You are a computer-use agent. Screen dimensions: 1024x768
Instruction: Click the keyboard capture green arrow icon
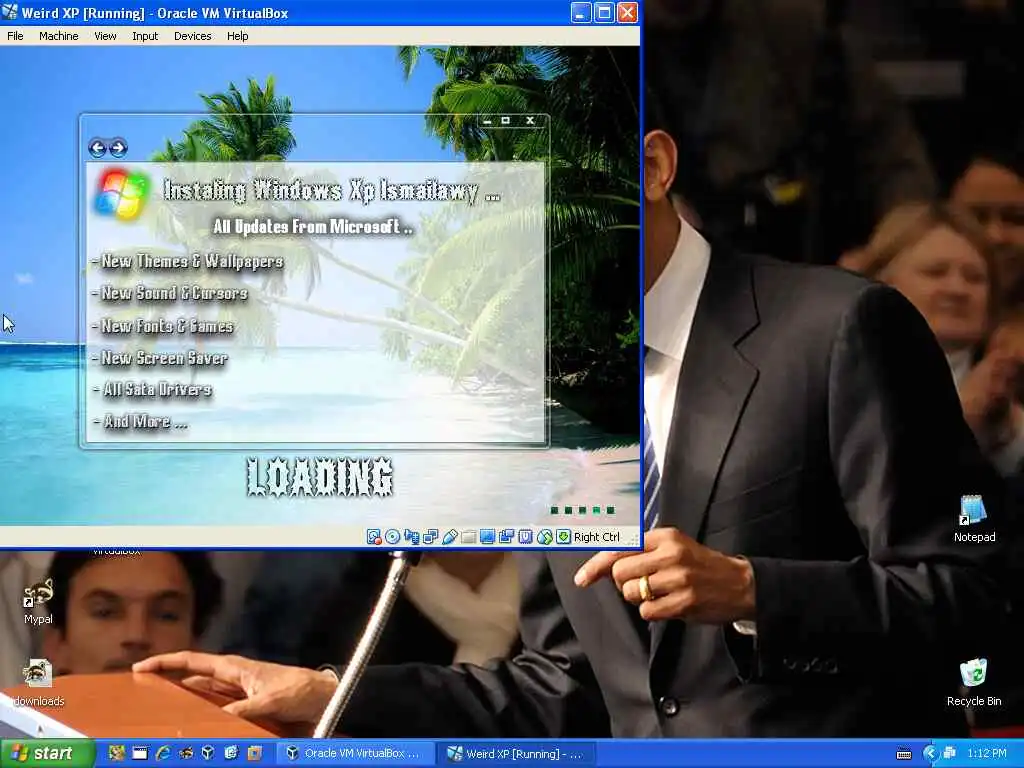pyautogui.click(x=563, y=537)
